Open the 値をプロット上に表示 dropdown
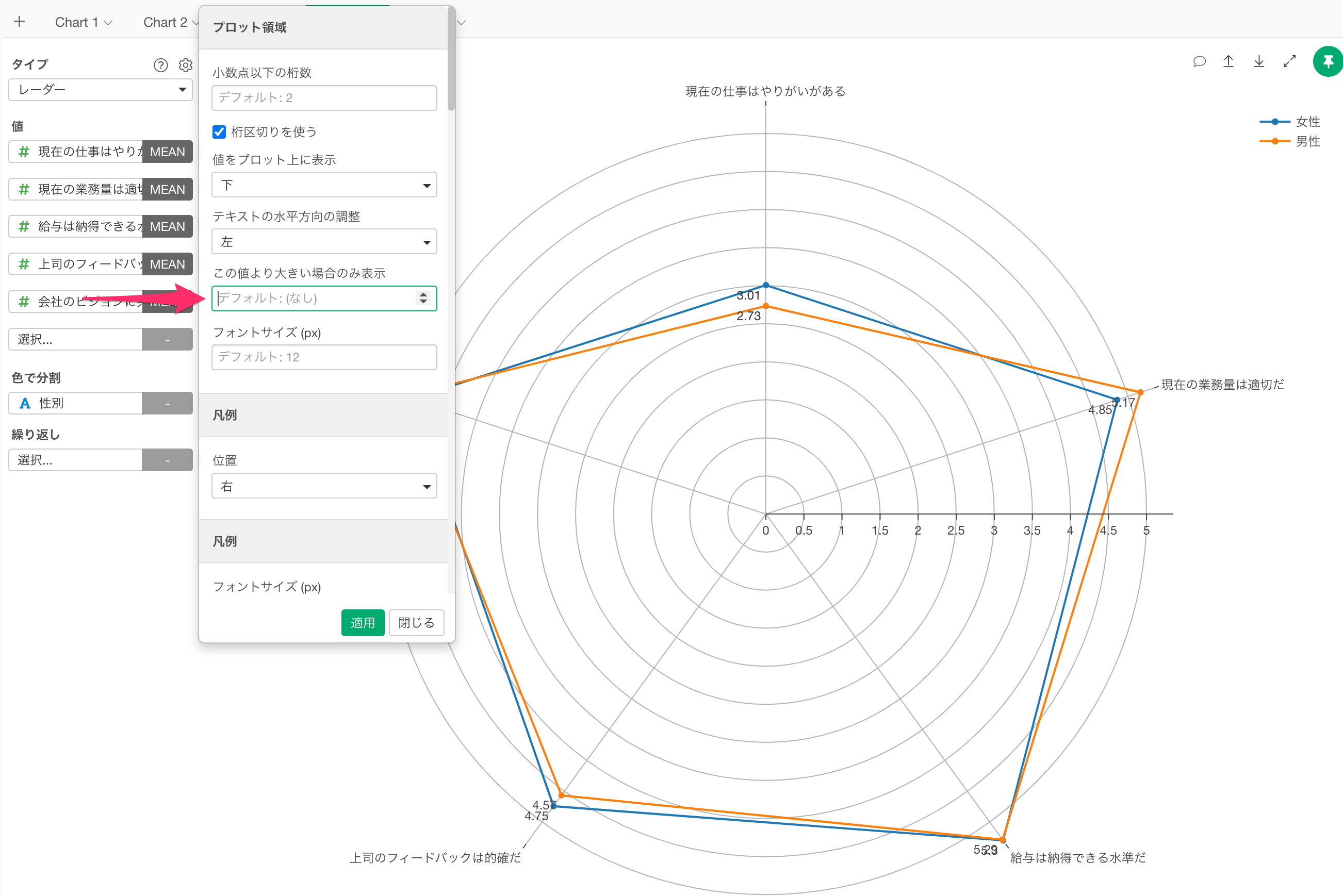 324,185
